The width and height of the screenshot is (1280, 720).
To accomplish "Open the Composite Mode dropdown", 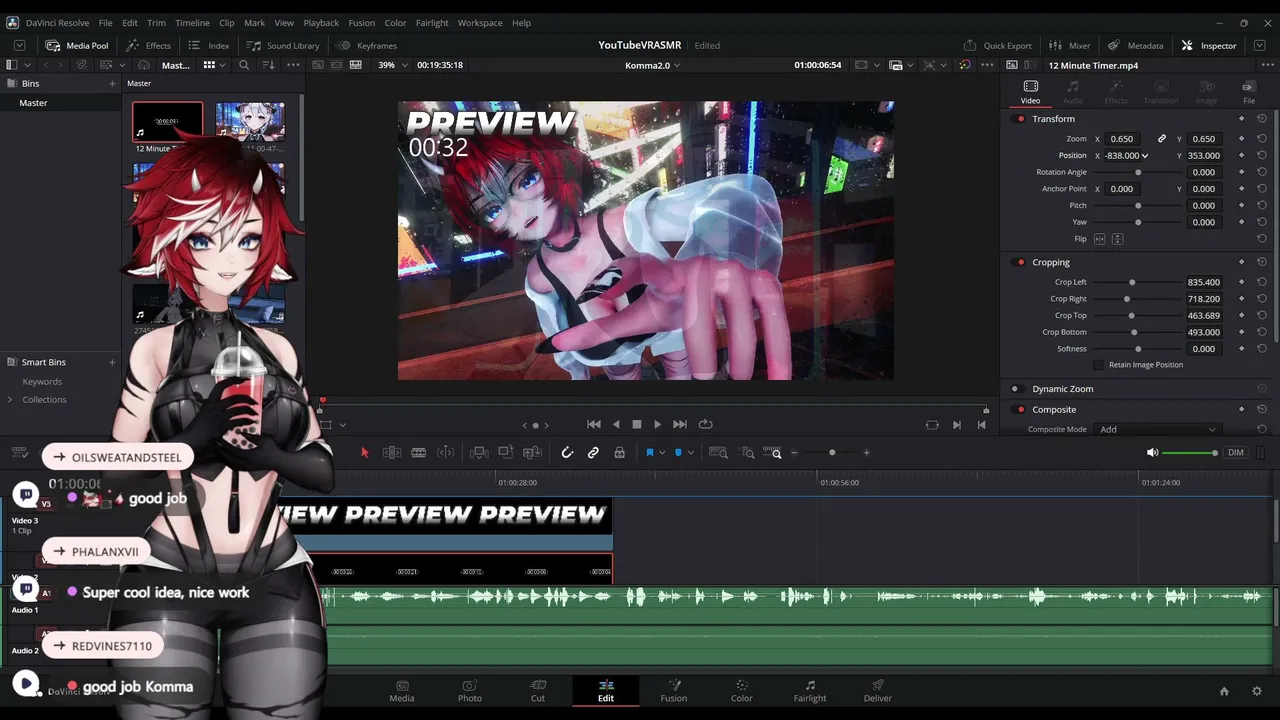I will (1157, 429).
